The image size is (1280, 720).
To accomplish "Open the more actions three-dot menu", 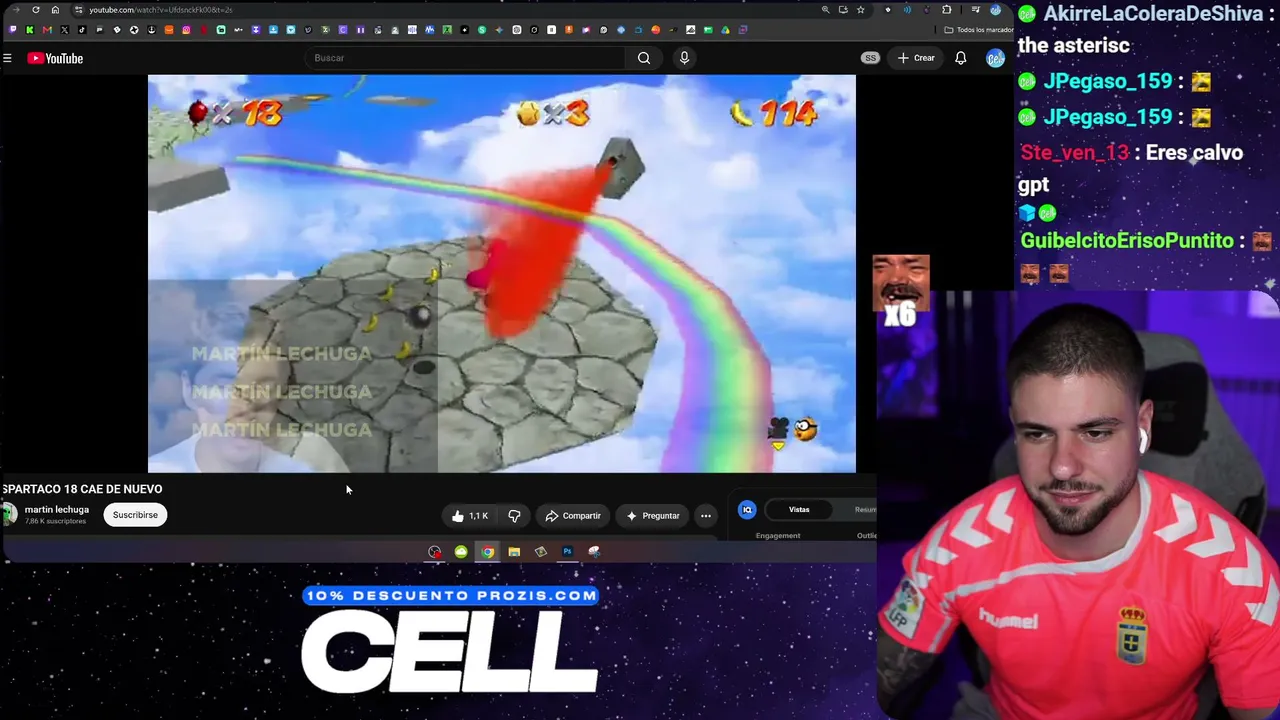I will (706, 516).
